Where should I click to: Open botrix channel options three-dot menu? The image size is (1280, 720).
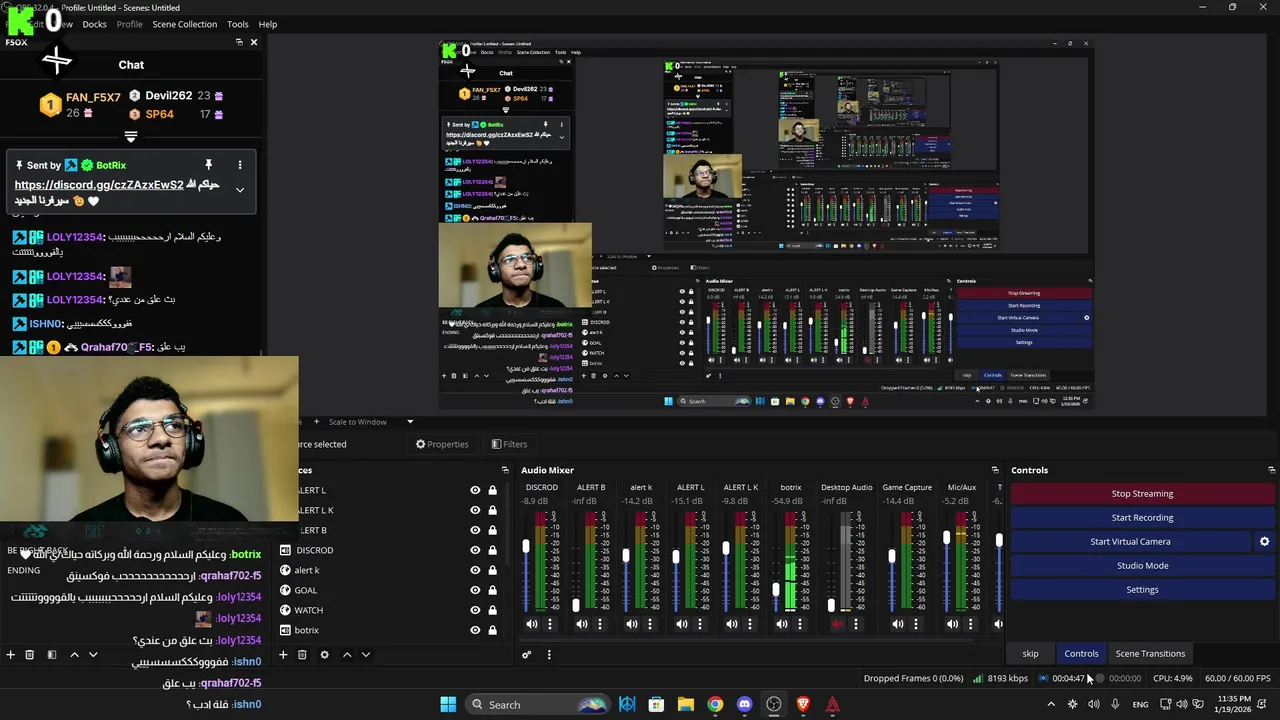(800, 624)
